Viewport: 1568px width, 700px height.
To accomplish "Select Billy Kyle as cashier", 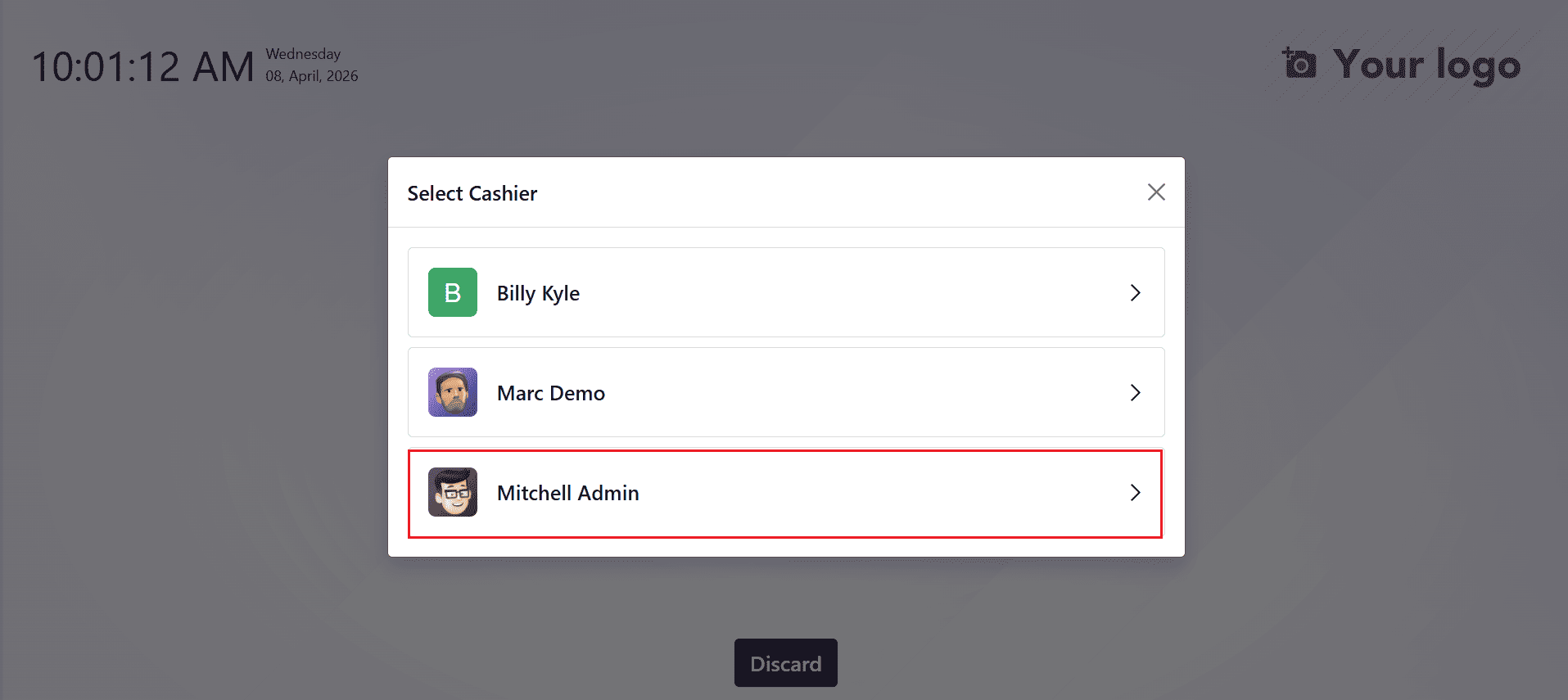I will tap(784, 292).
